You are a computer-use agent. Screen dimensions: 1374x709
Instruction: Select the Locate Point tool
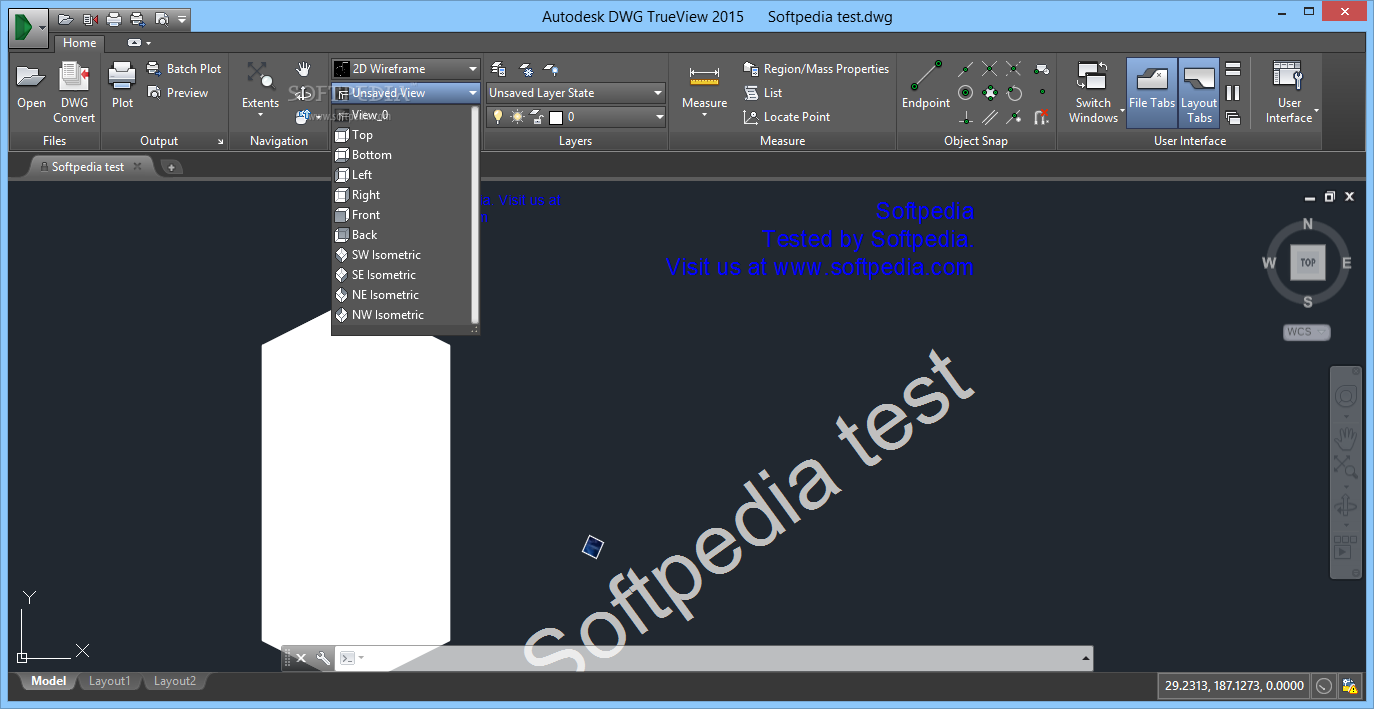pyautogui.click(x=787, y=117)
